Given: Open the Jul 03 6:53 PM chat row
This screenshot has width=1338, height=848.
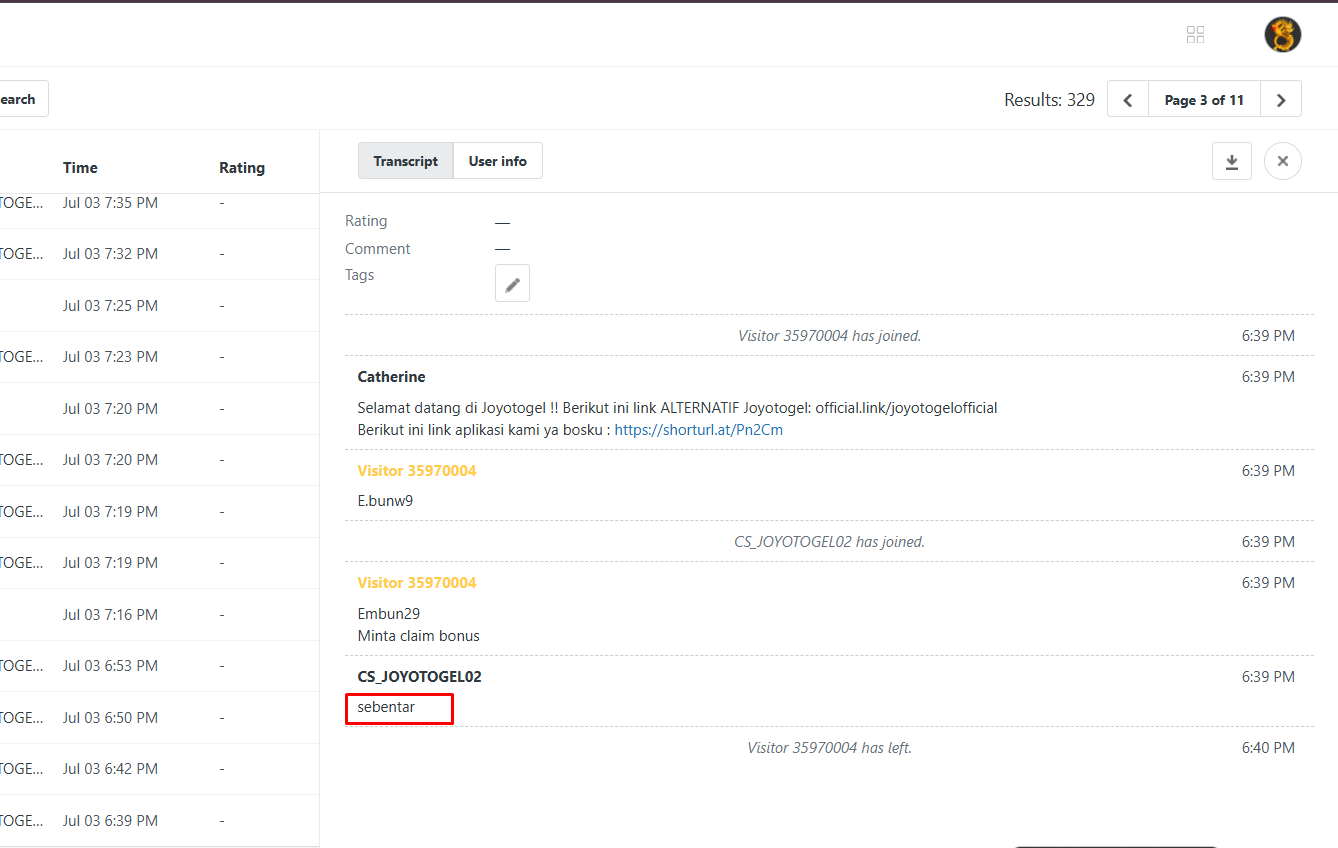Looking at the screenshot, I should point(160,666).
